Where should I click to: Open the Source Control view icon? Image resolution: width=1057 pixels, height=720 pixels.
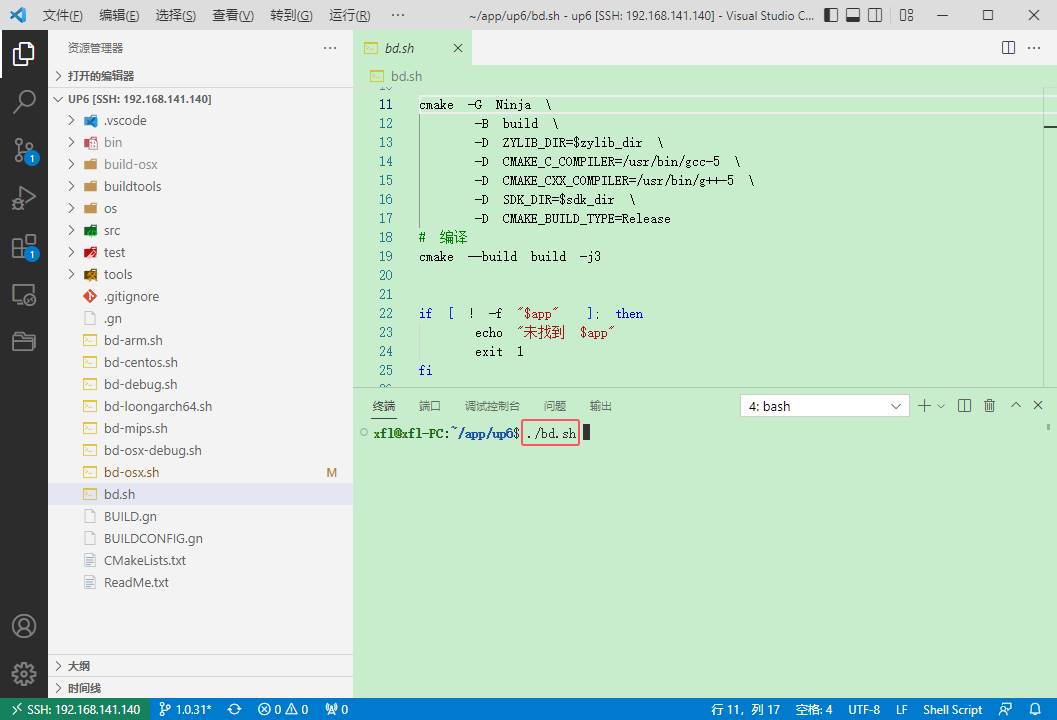click(24, 150)
